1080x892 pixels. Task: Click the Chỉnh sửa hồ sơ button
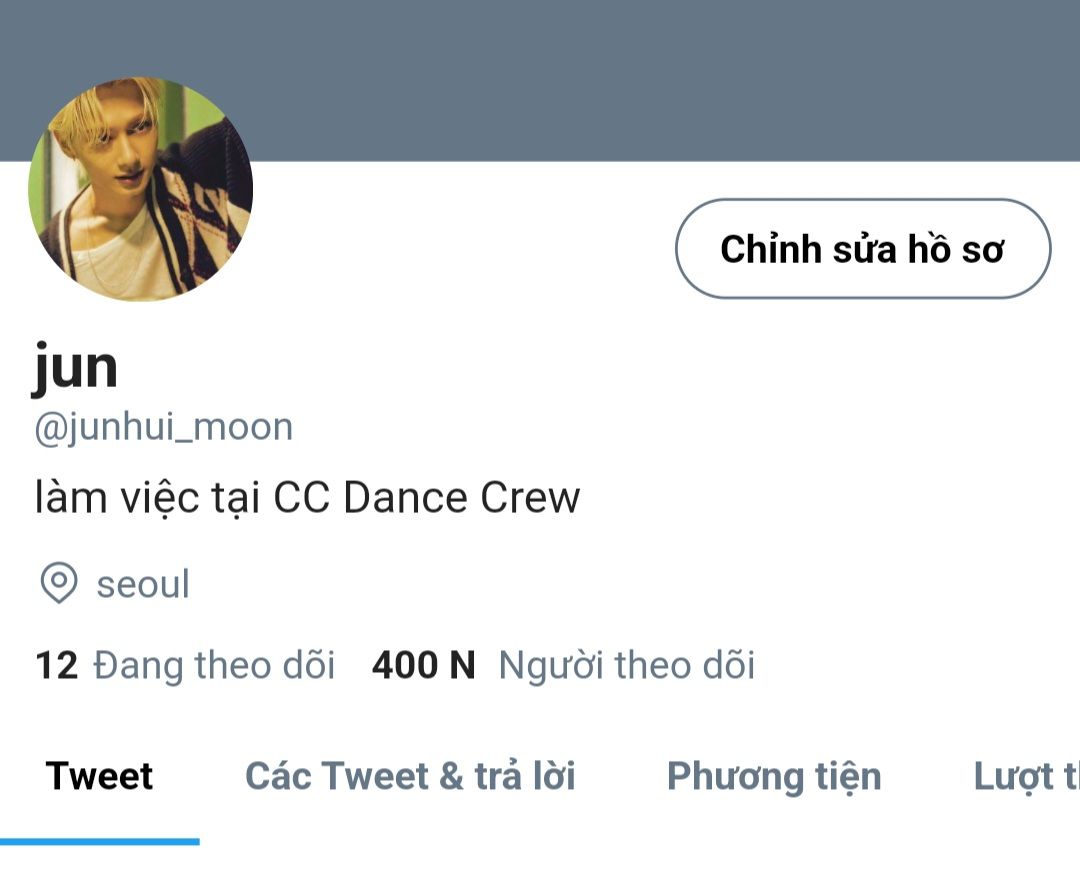click(x=863, y=249)
